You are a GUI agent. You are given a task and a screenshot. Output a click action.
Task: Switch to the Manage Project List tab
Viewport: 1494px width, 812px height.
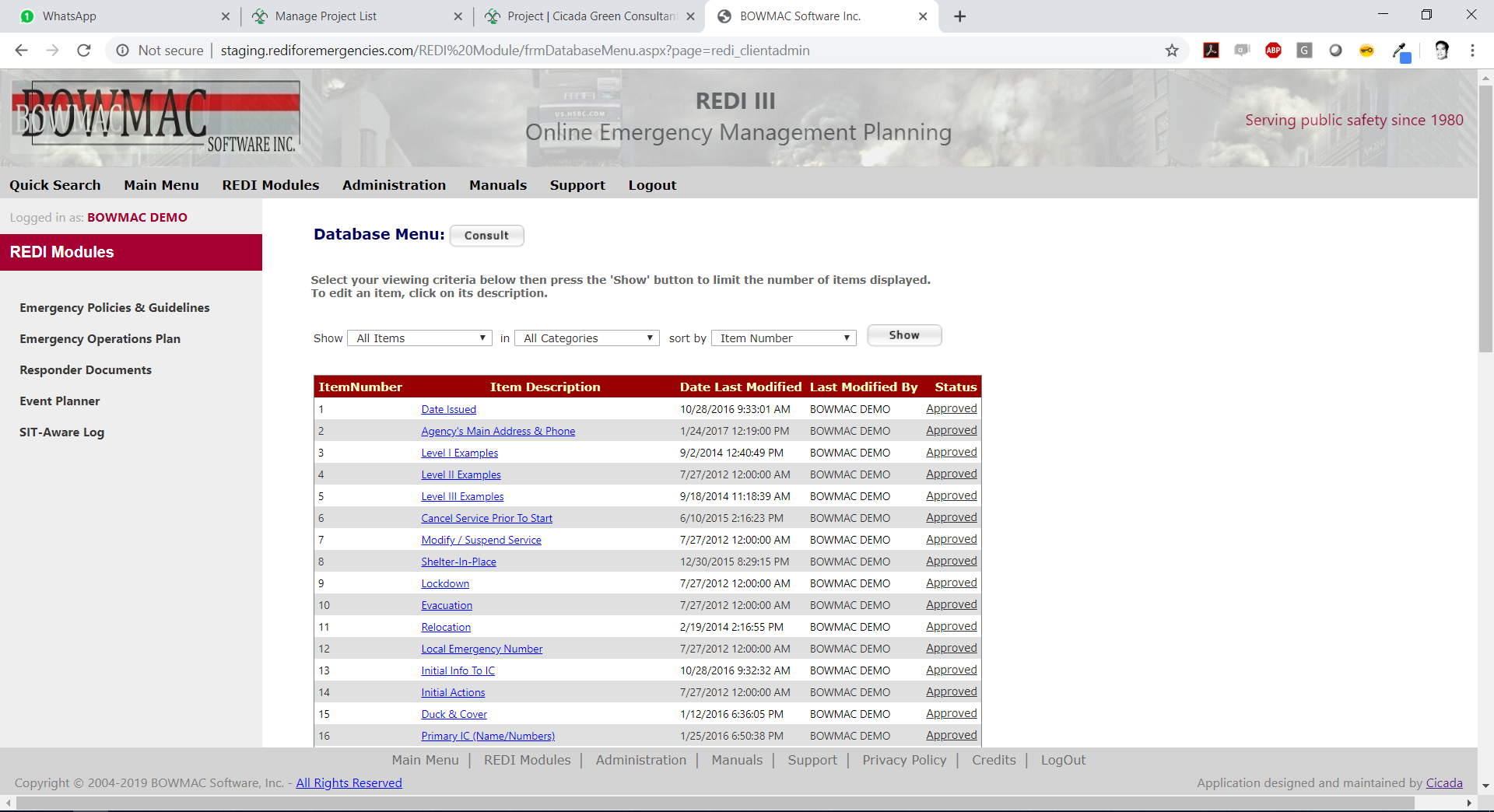pyautogui.click(x=358, y=16)
